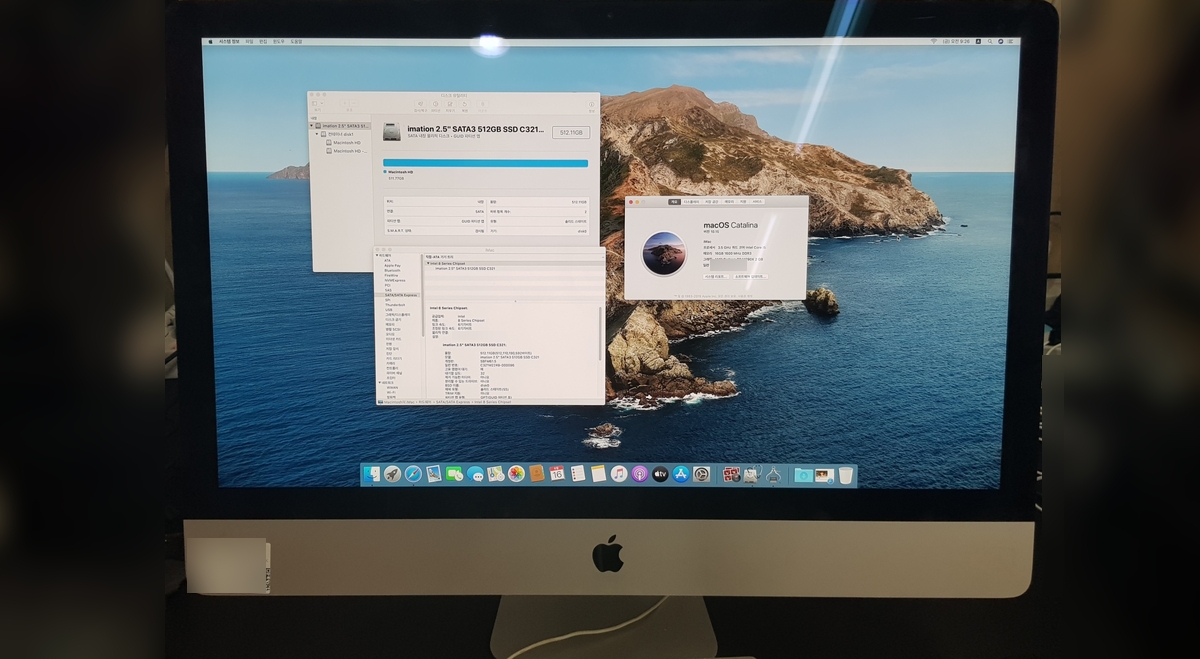Viewport: 1200px width, 659px height.
Task: Open Notes yellow pad icon in Dock
Action: coord(599,474)
